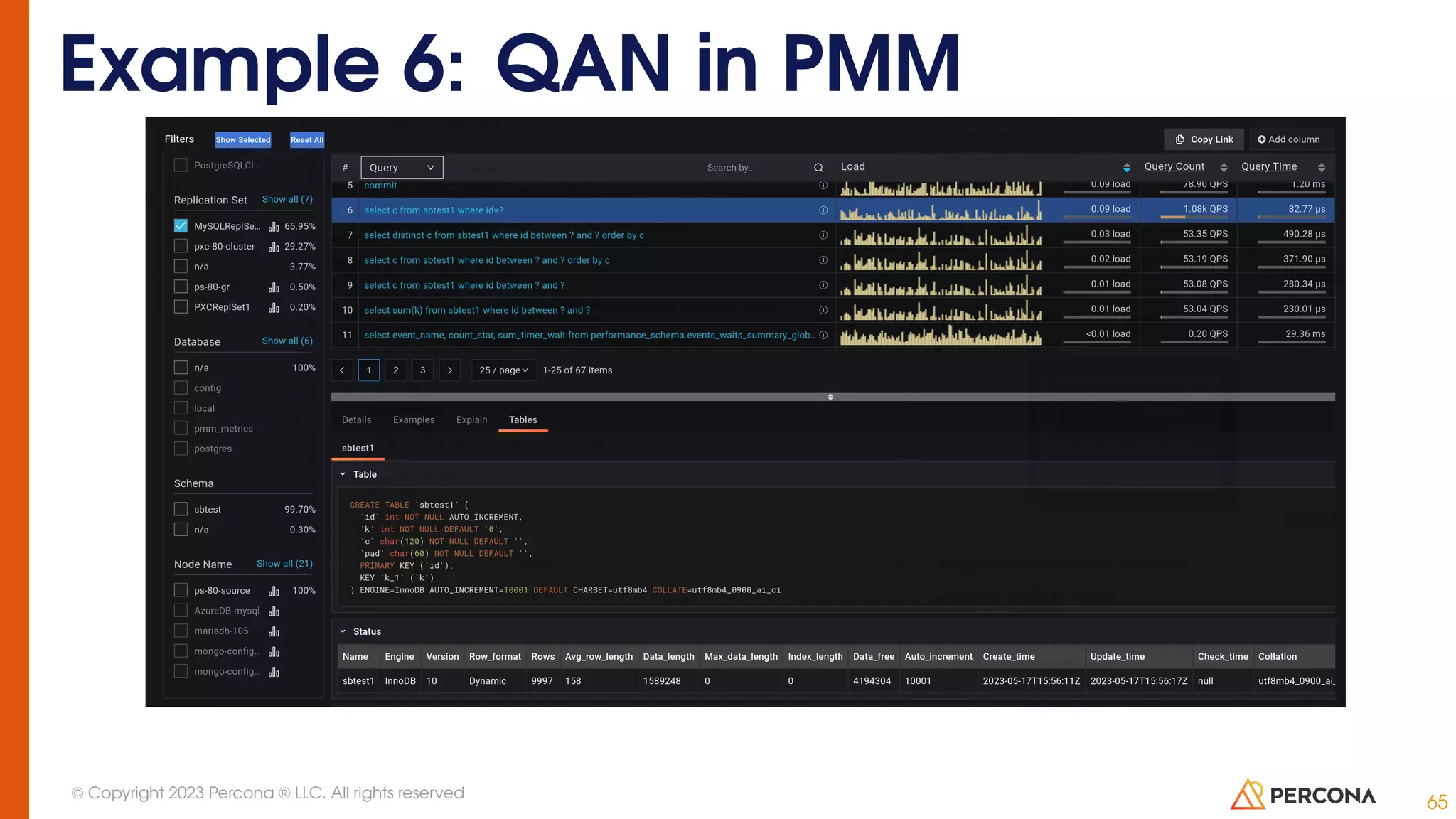Screen dimensions: 1456x819
Task: Select query 'select sum(k) from sbtest1'
Action: click(x=477, y=311)
